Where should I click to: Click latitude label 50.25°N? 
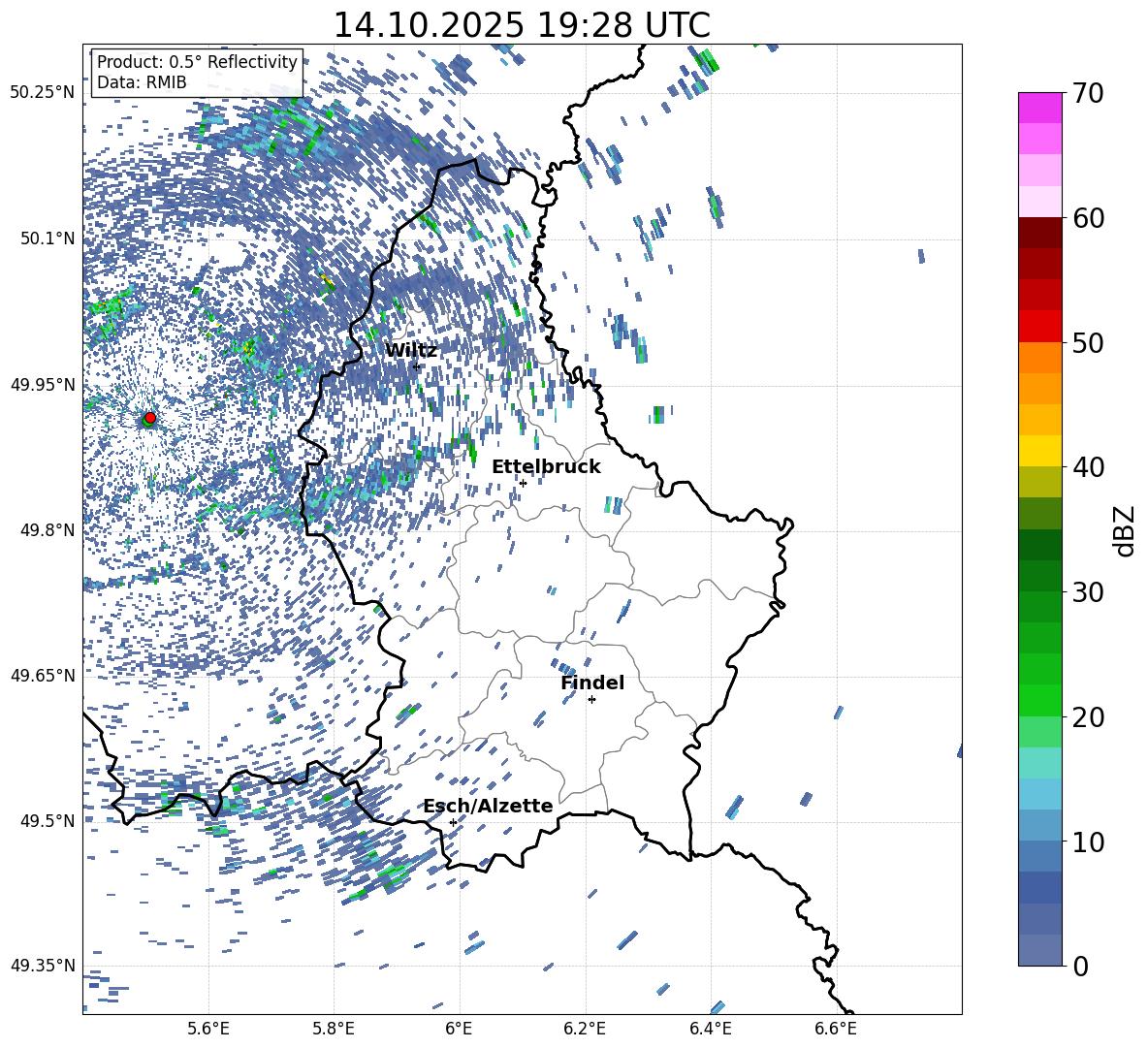tap(43, 92)
